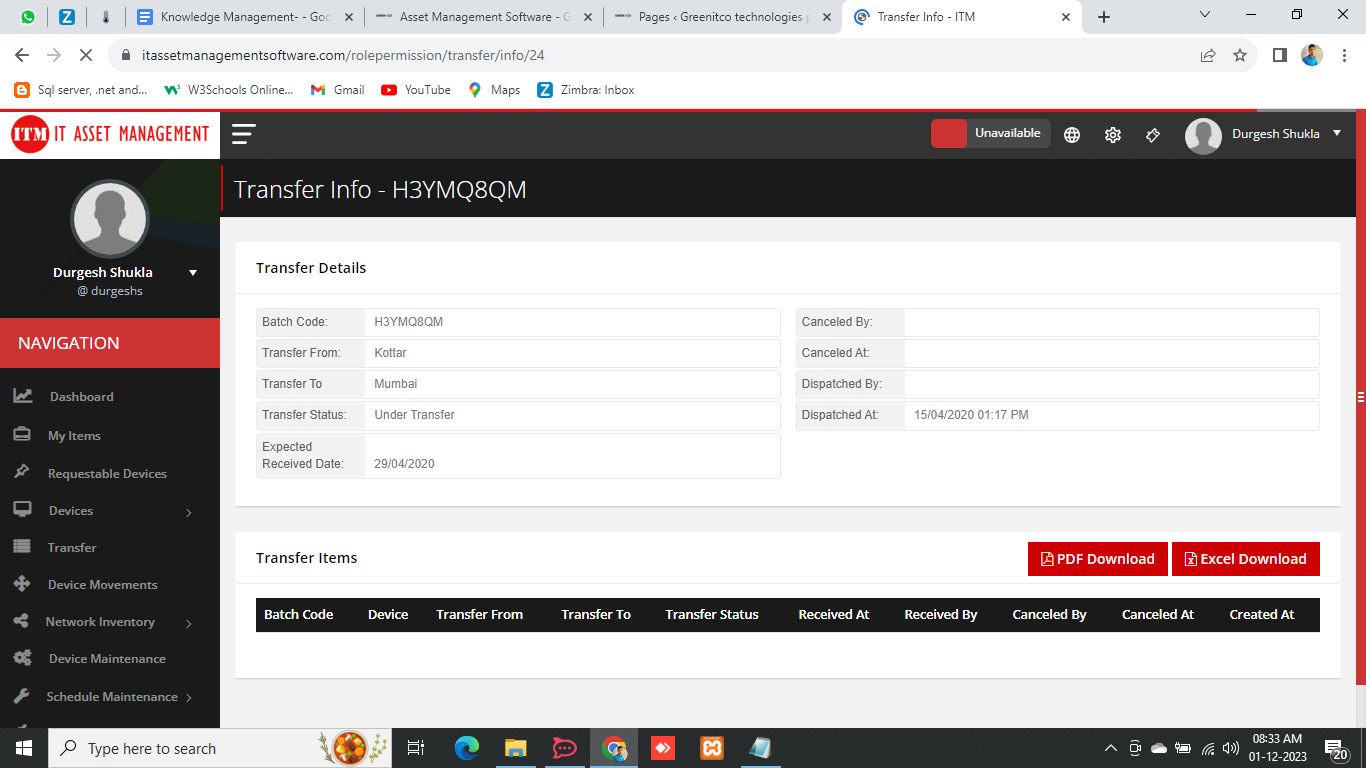Toggle the sidebar hamburger menu icon
This screenshot has width=1366, height=768.
tap(244, 134)
